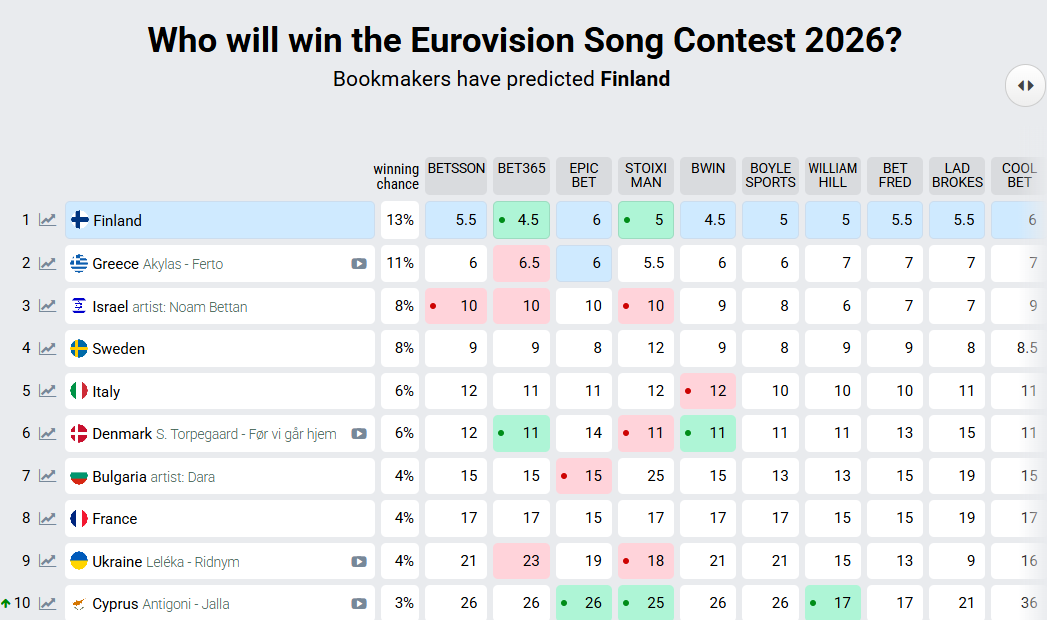Click Israel's red 10 odds at BETSSON
This screenshot has width=1047, height=620.
tap(456, 306)
